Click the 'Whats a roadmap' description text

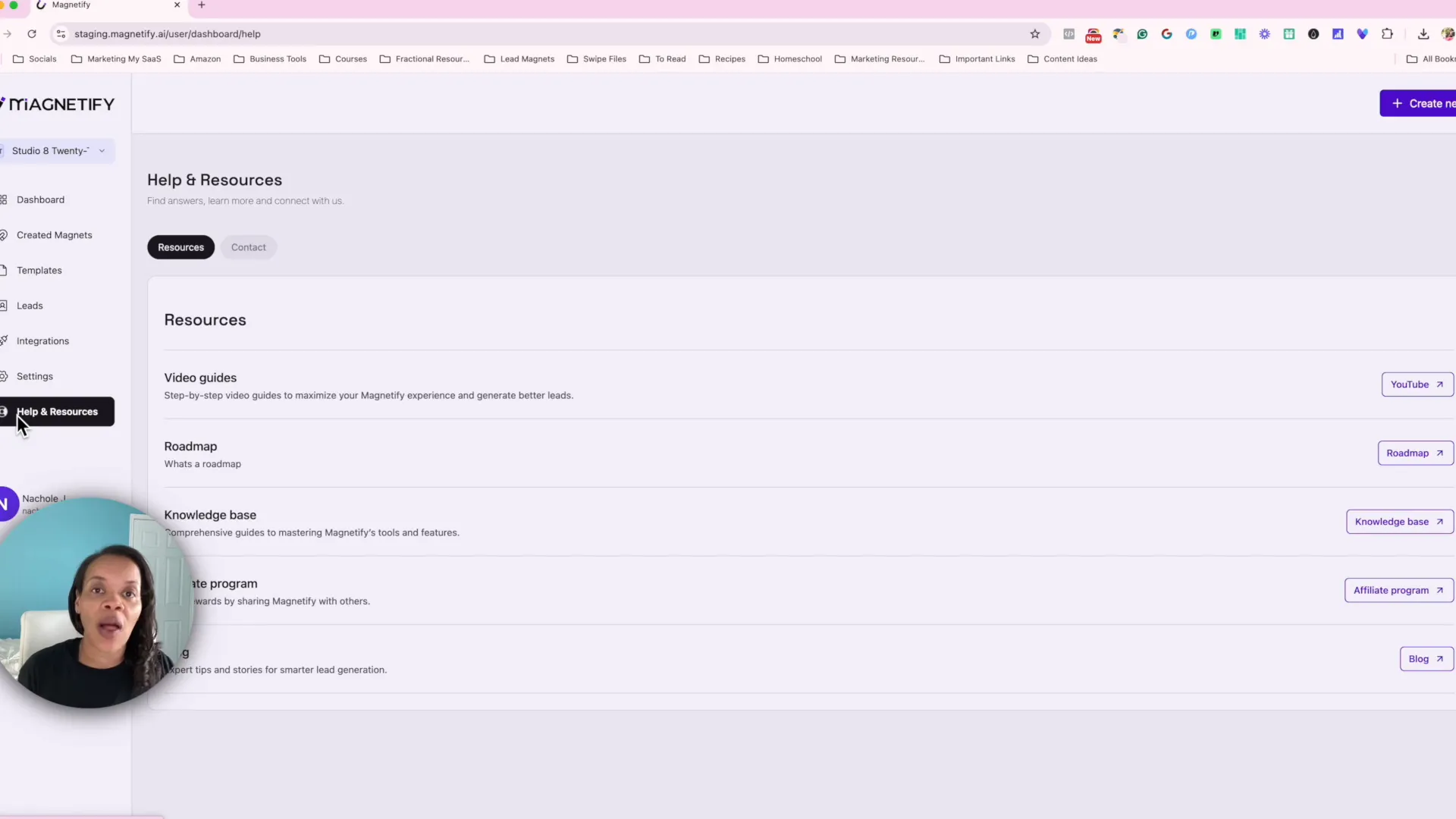(x=202, y=464)
